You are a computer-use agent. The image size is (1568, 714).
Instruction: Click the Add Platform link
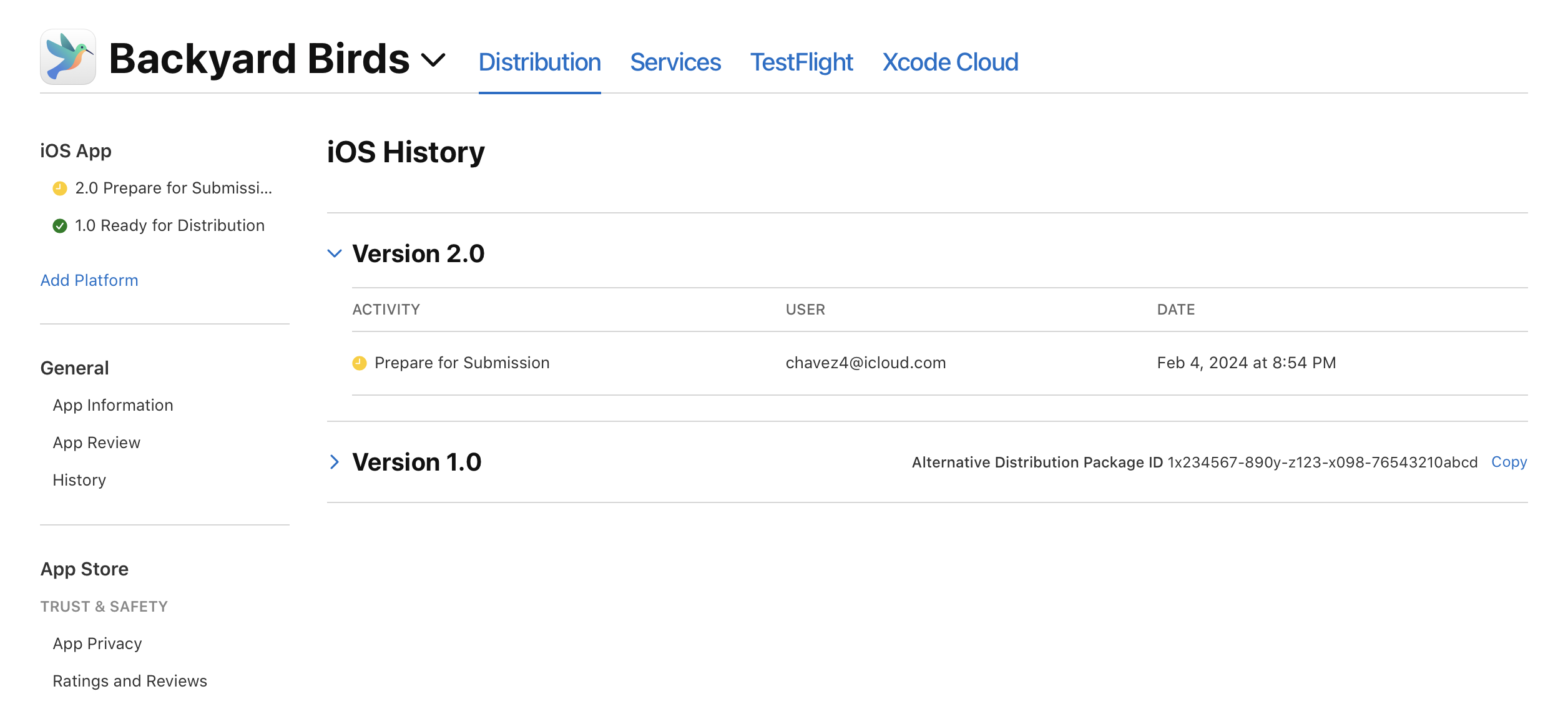88,280
